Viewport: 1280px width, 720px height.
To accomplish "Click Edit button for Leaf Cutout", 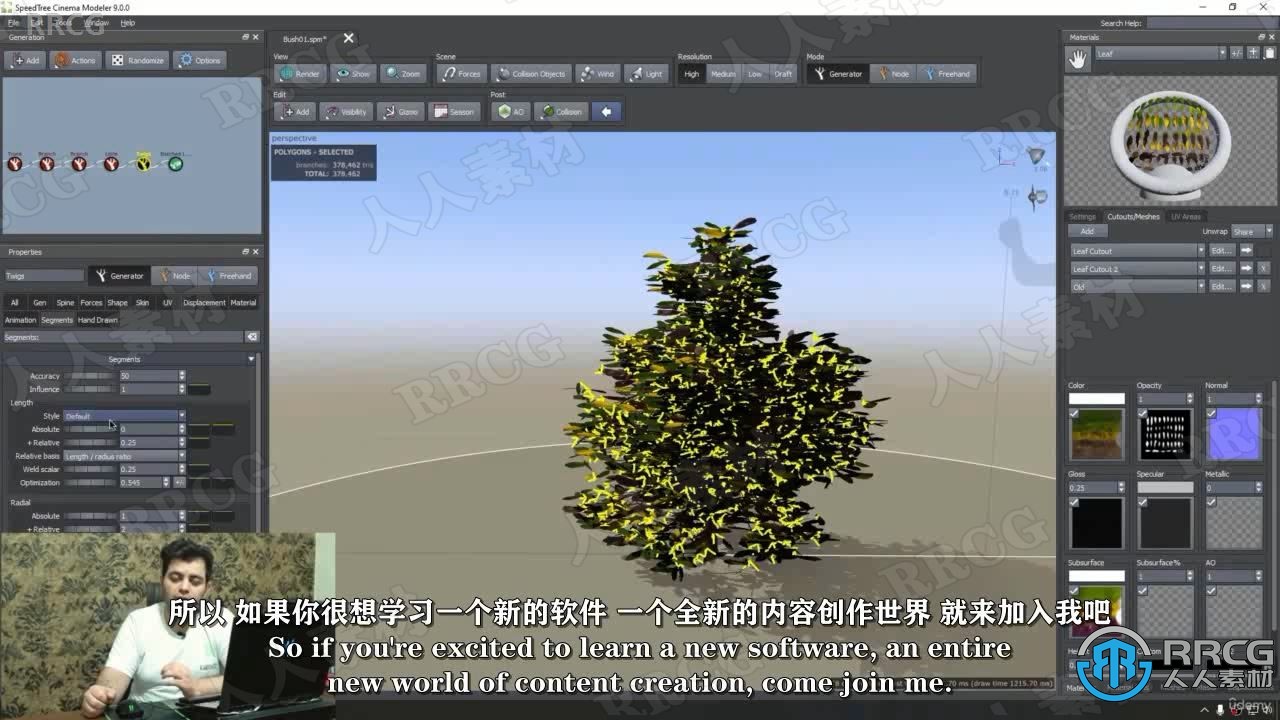I will 1221,251.
